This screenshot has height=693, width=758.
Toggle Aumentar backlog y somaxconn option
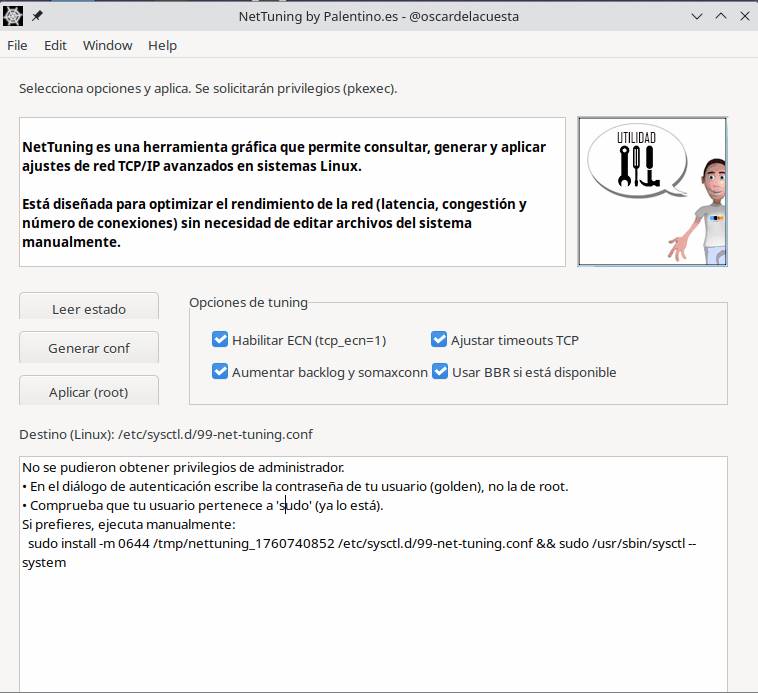point(221,372)
